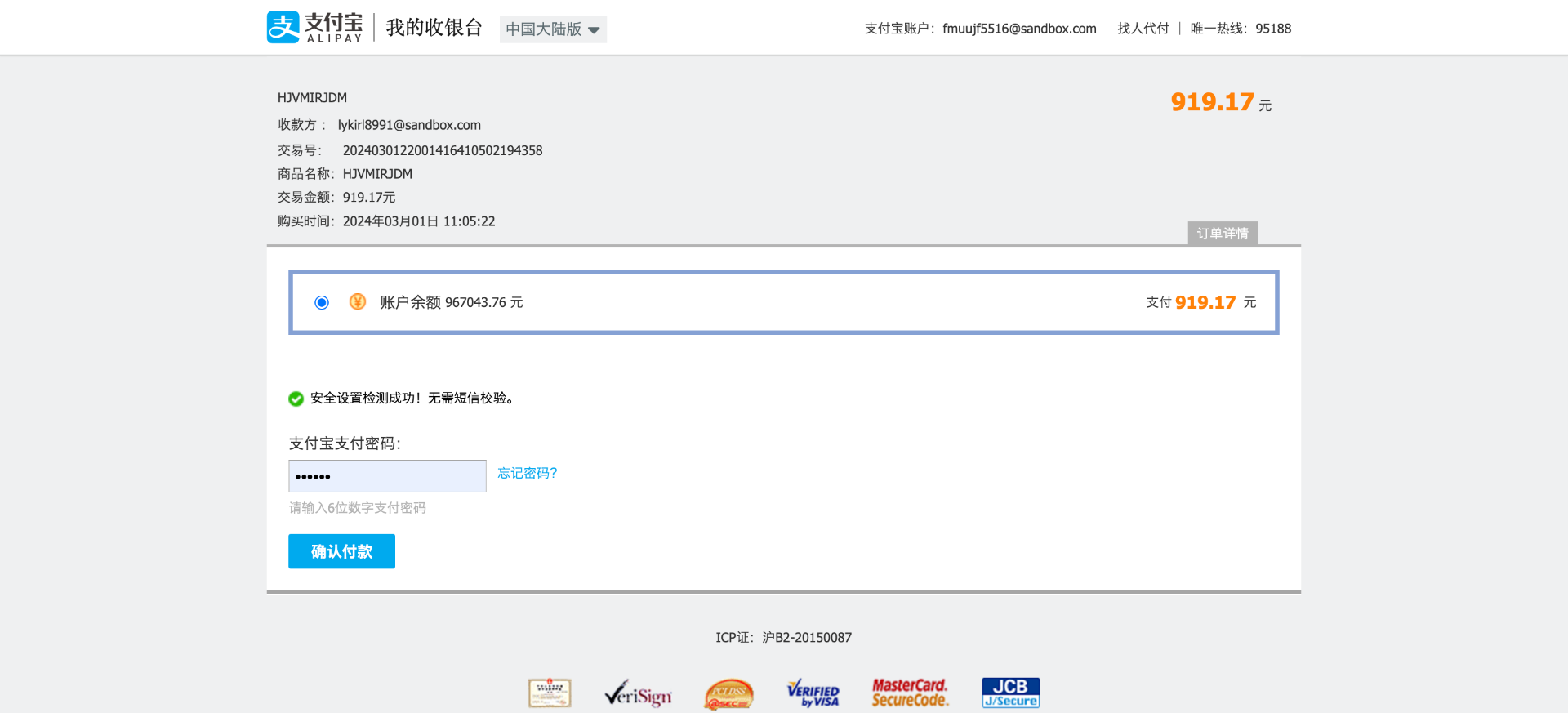Click the 确认付款 confirm payment button
Image resolution: width=1568 pixels, height=713 pixels.
pos(341,551)
